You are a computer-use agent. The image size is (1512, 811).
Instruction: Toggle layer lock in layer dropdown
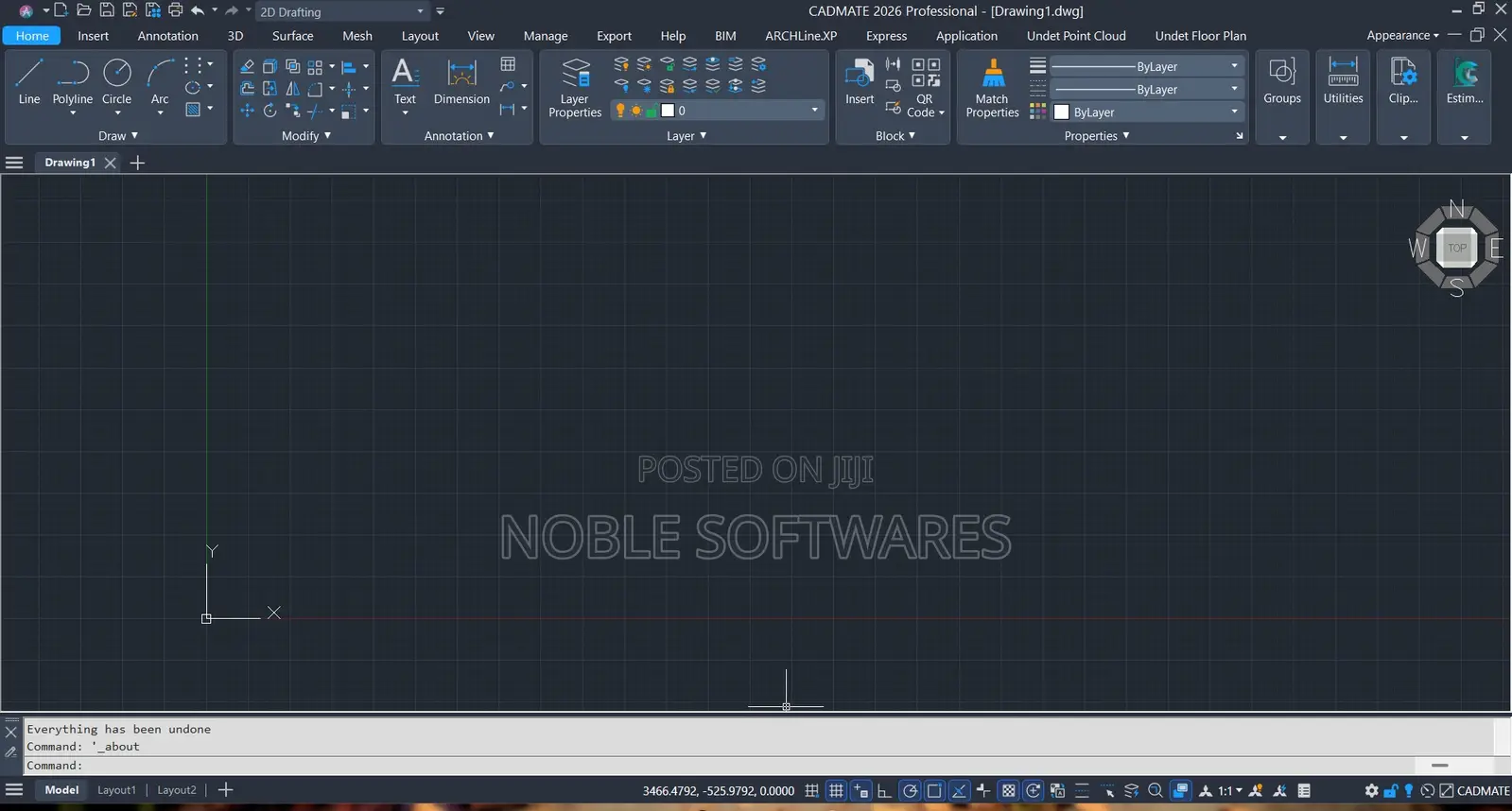652,111
